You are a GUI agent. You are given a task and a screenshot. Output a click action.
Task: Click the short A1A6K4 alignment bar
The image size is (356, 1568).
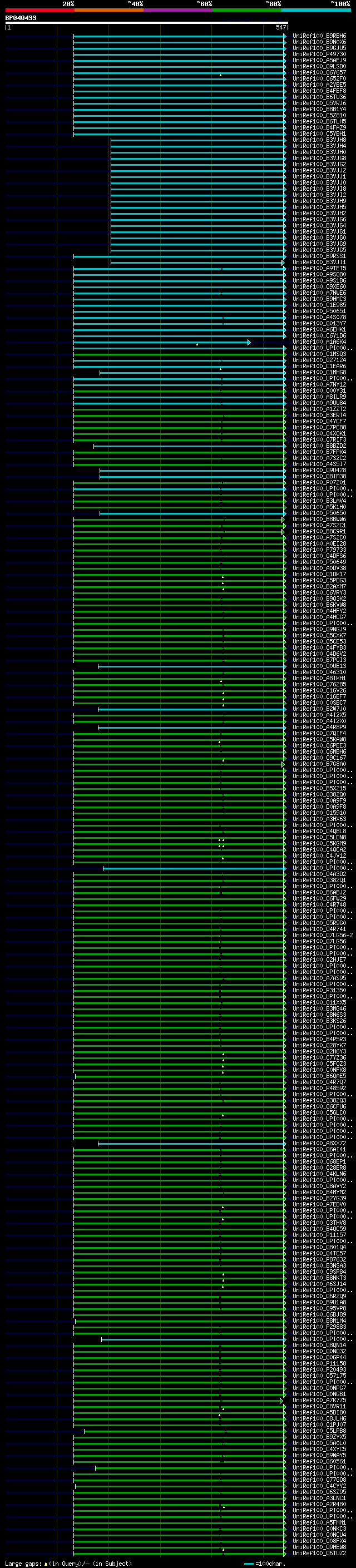tap(162, 343)
